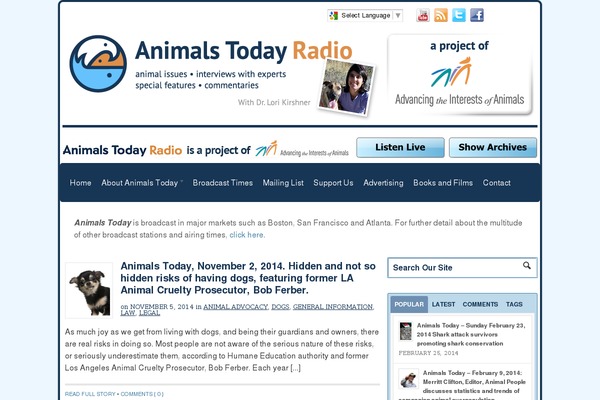Click the shark post thumbnail image
This screenshot has height=400, width=600.
[x=405, y=331]
